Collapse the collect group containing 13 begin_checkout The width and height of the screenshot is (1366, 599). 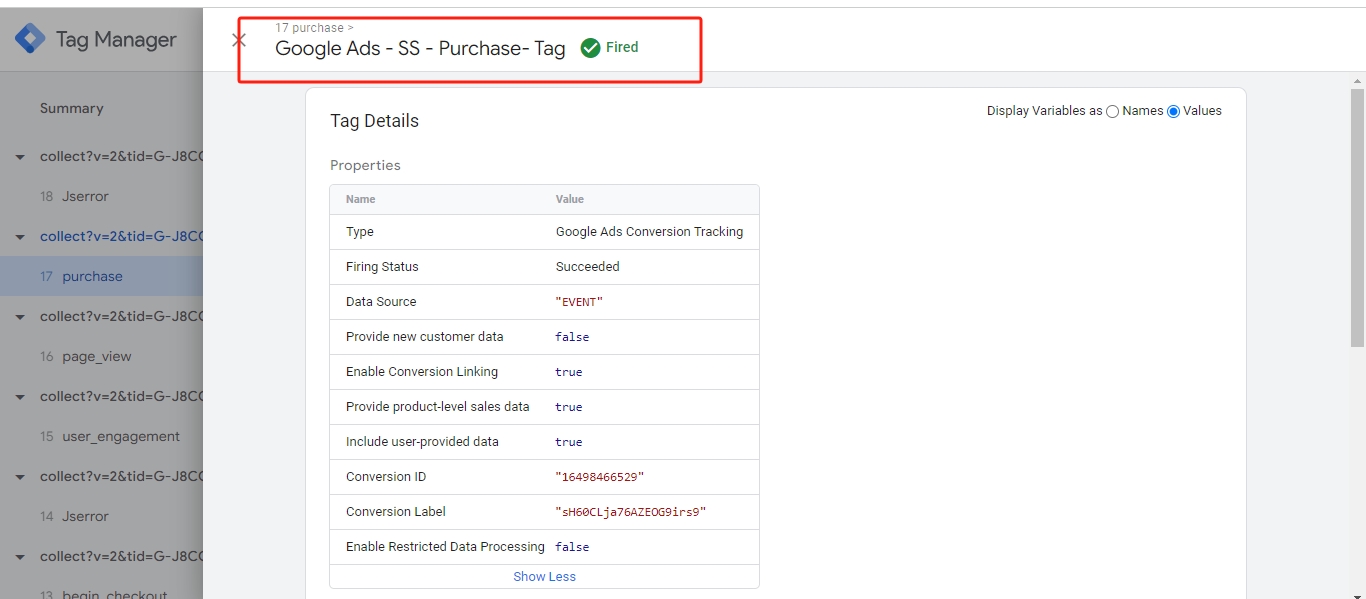(20, 557)
